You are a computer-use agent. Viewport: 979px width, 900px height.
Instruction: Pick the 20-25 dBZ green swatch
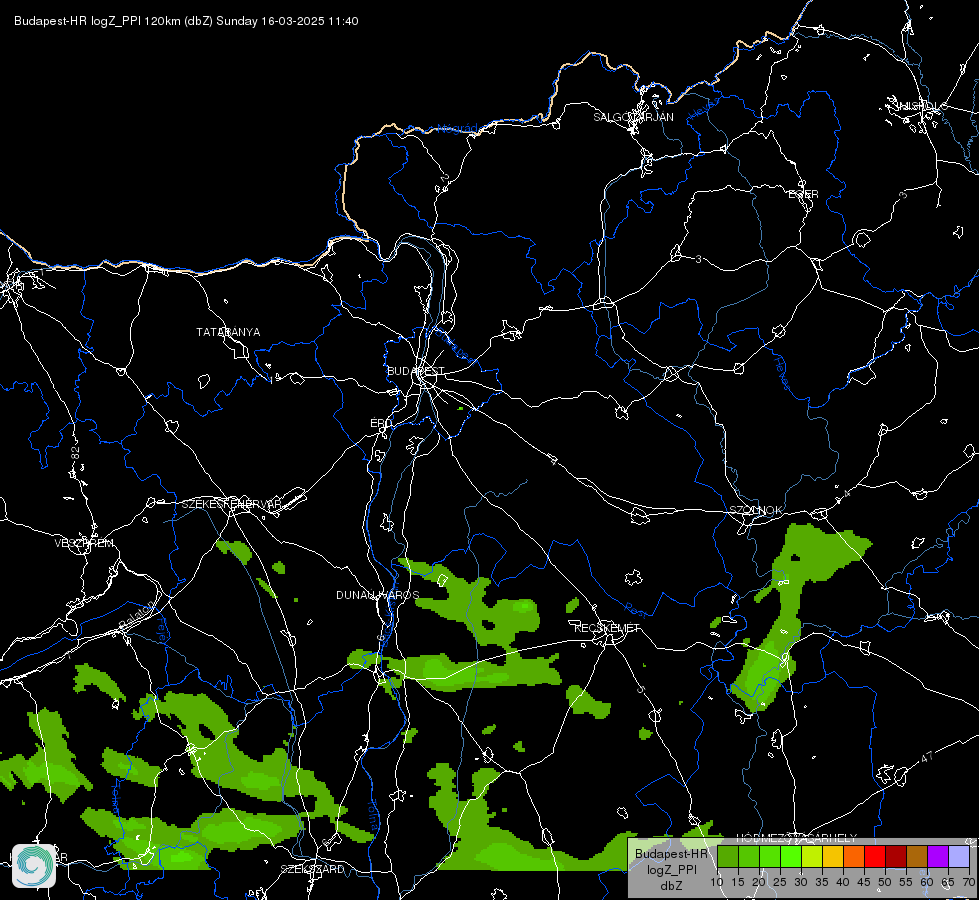770,856
